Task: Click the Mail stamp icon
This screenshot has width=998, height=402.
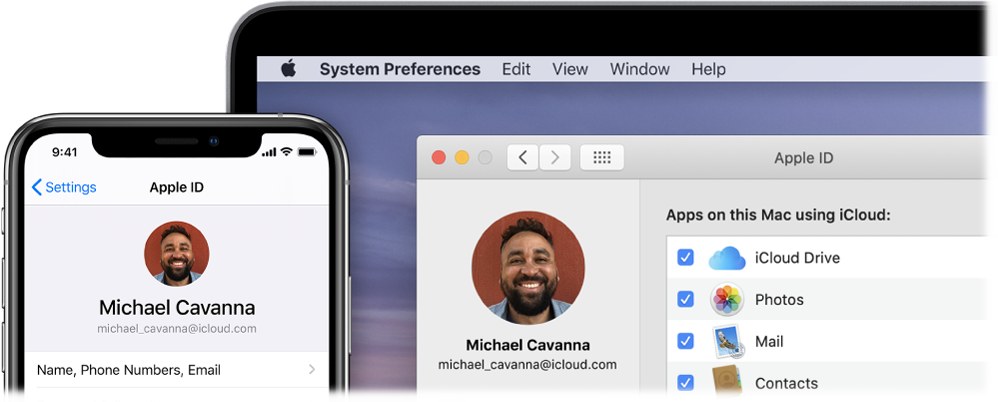Action: coord(727,342)
